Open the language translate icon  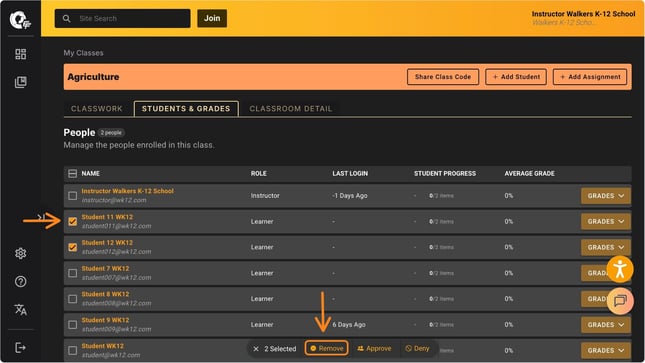(21, 309)
